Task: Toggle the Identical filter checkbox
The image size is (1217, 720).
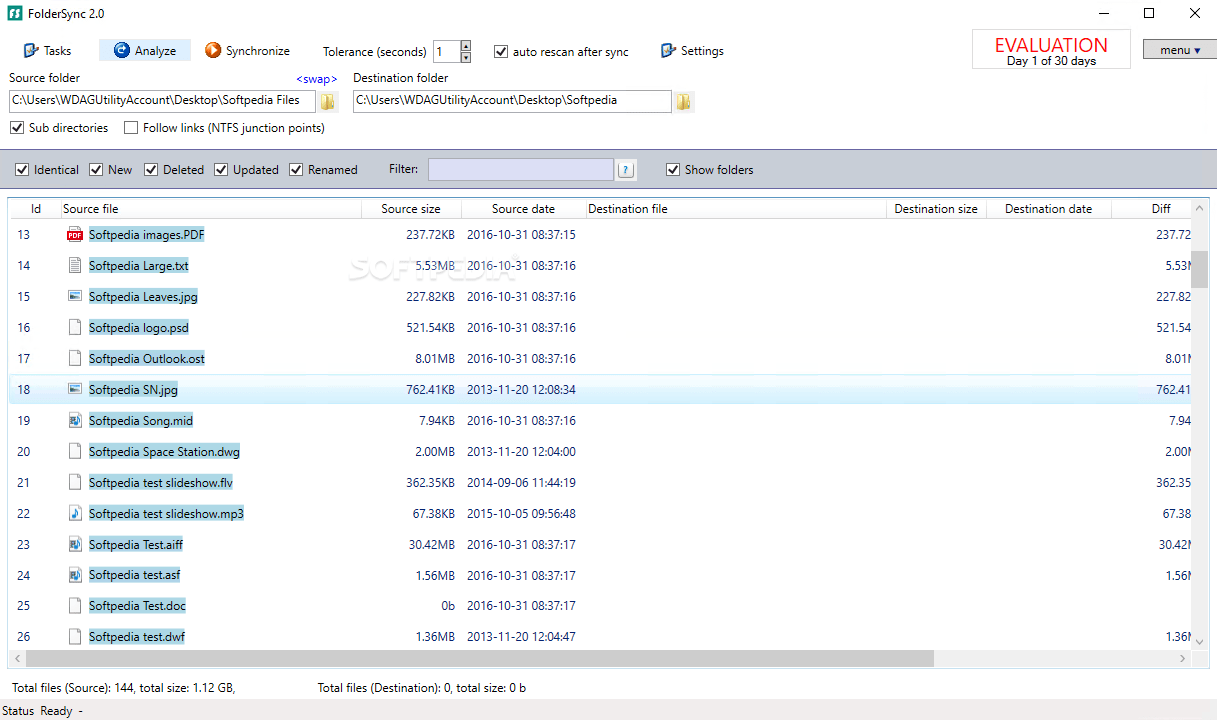Action: [x=22, y=170]
